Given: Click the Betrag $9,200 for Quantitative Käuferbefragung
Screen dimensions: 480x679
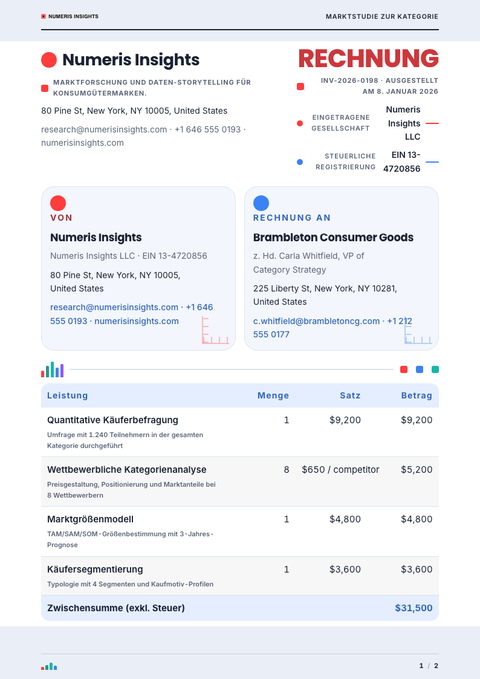Looking at the screenshot, I should pos(416,420).
